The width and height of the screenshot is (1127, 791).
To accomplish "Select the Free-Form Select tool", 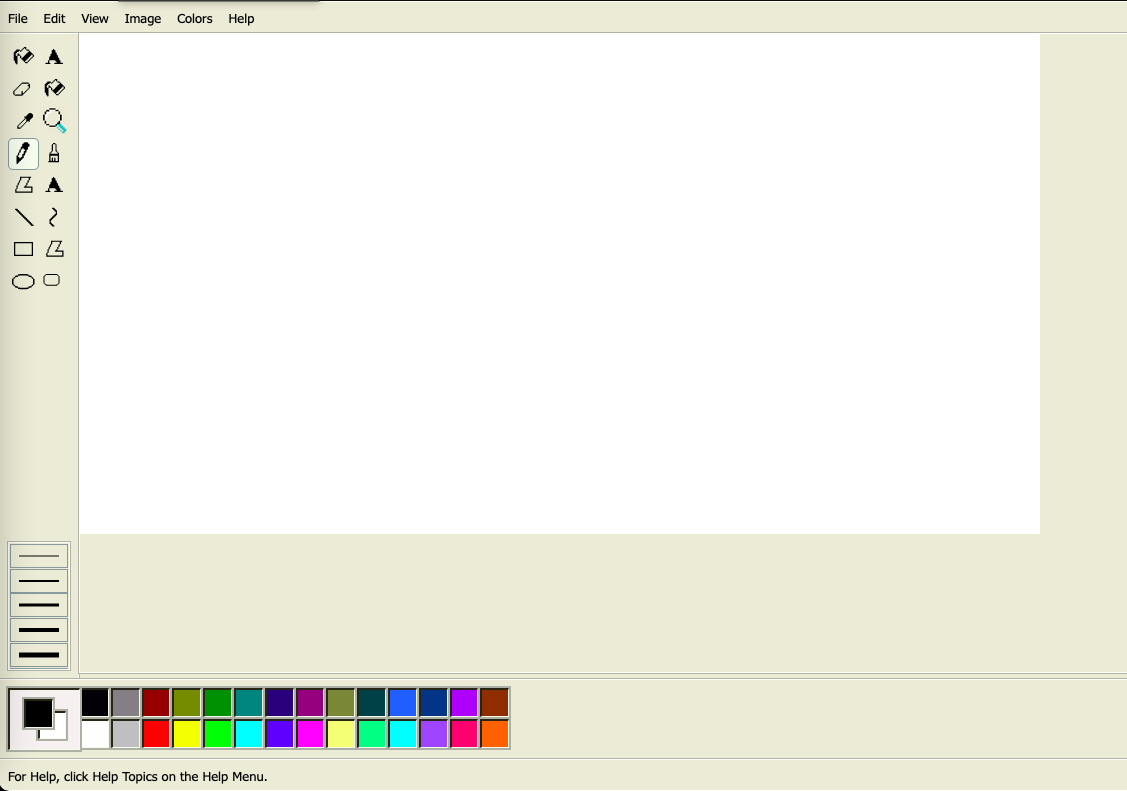I will [x=22, y=57].
